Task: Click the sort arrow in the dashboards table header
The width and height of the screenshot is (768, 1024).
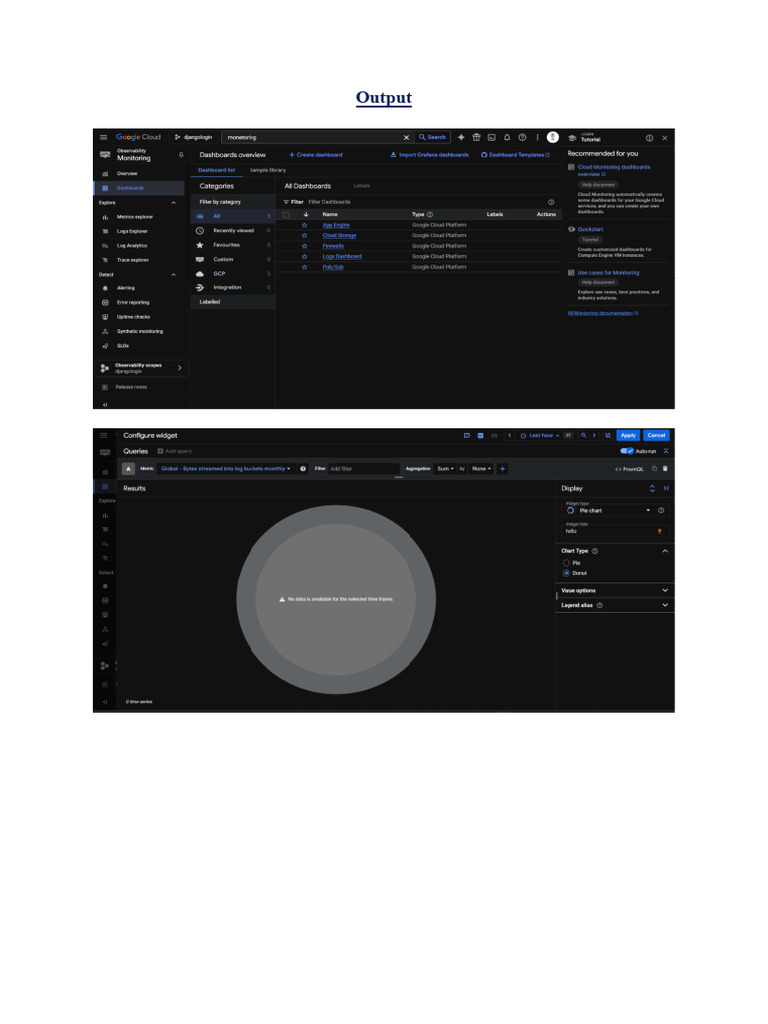Action: [x=306, y=214]
